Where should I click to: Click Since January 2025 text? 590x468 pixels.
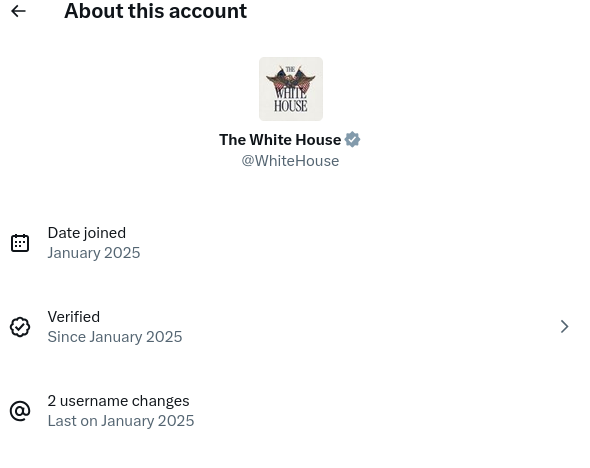click(x=115, y=337)
